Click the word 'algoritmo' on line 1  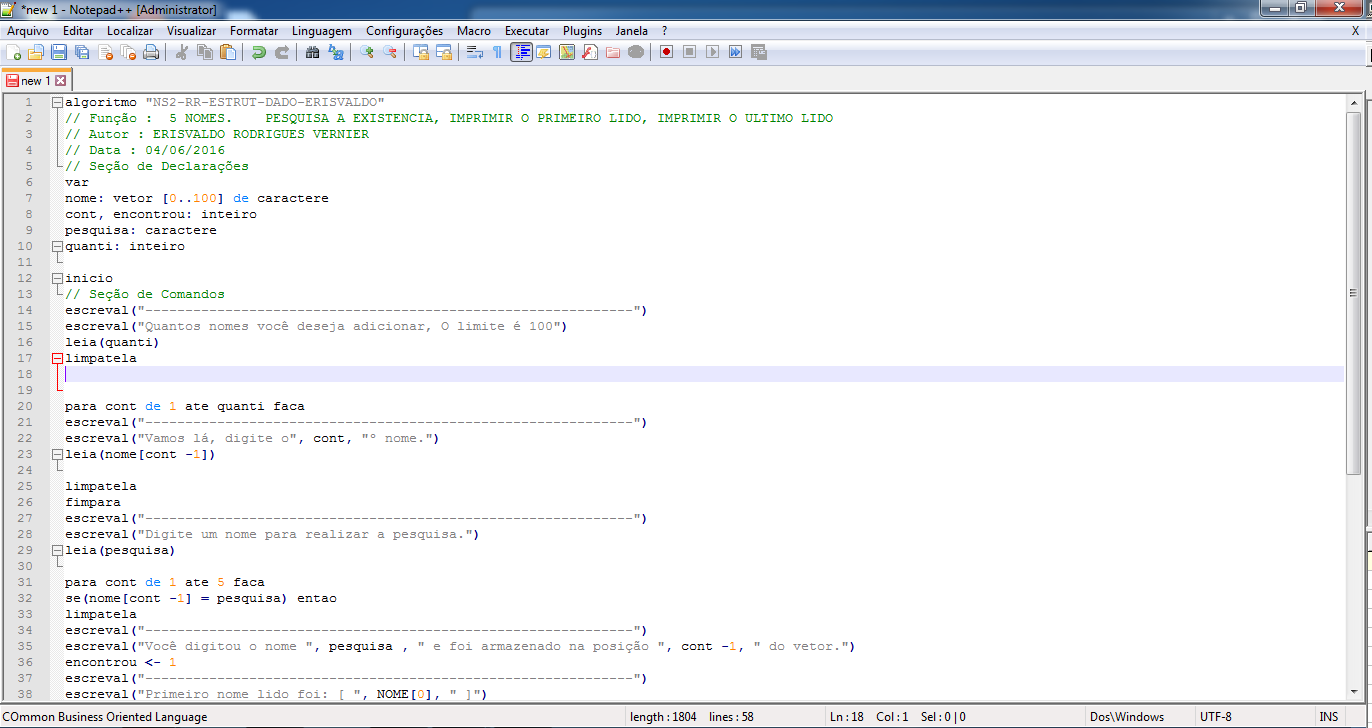click(x=101, y=102)
